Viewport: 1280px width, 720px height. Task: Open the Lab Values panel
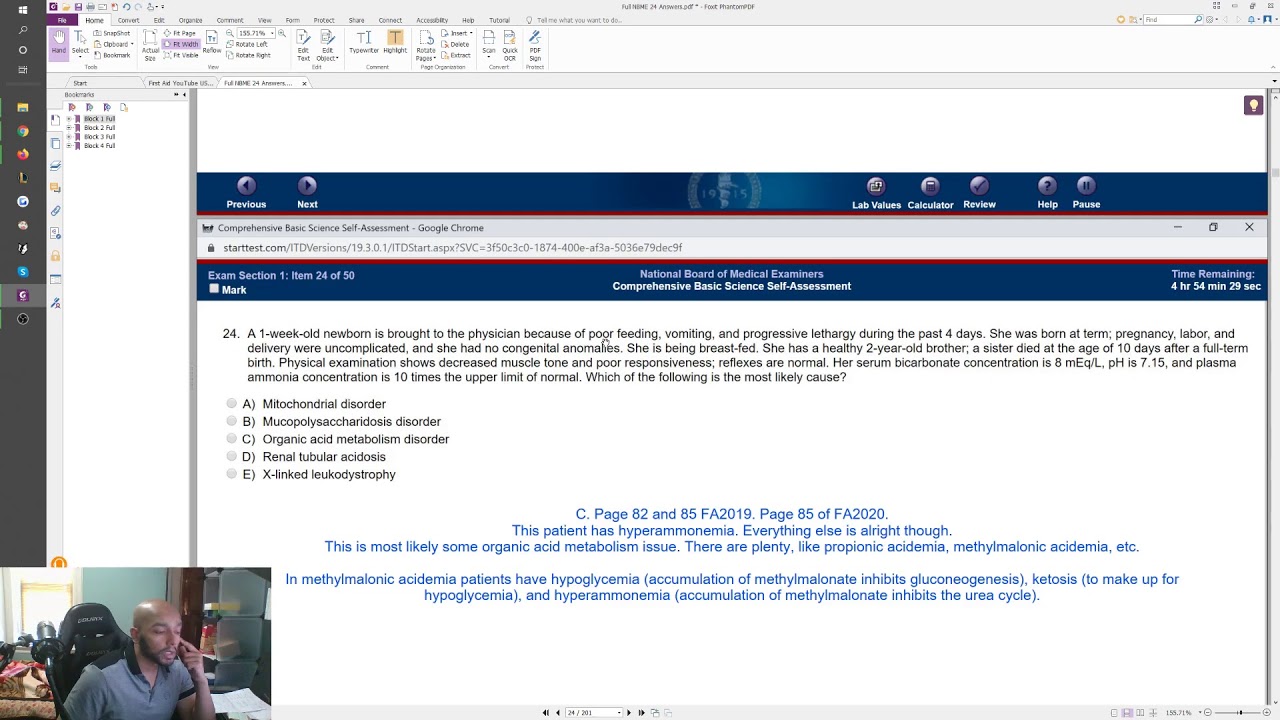point(876,193)
